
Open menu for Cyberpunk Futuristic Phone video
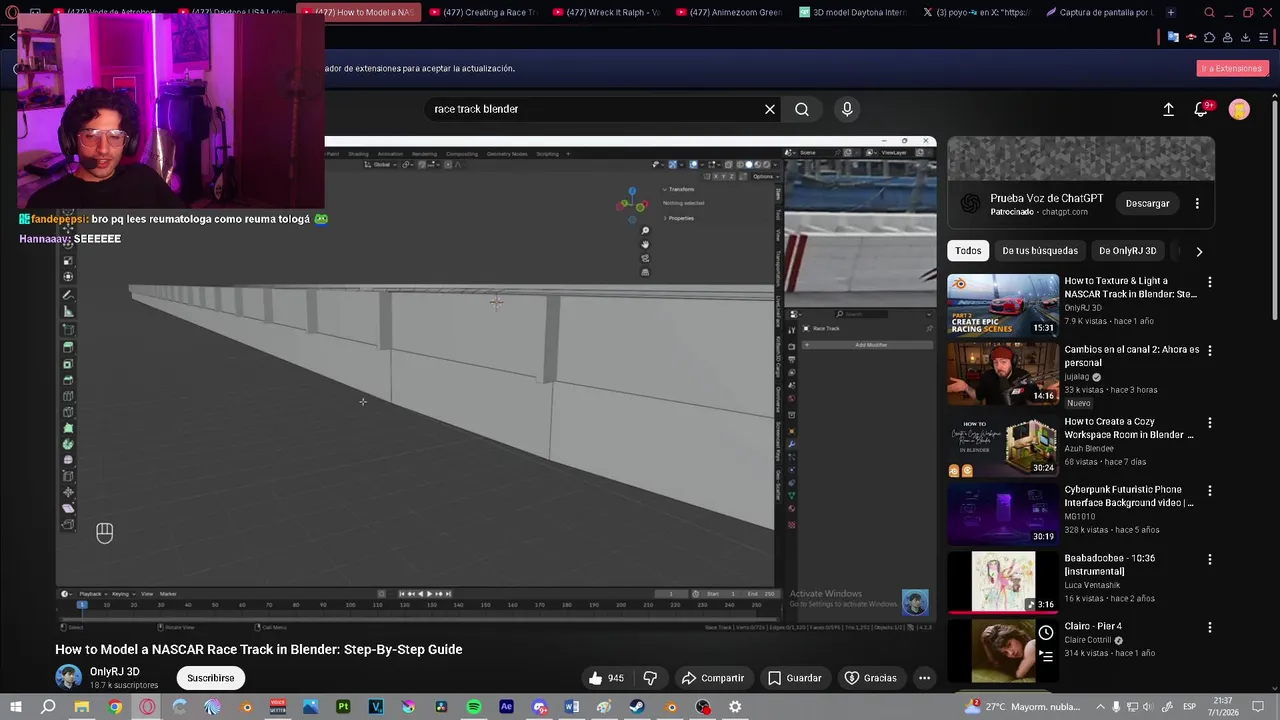click(x=1210, y=491)
